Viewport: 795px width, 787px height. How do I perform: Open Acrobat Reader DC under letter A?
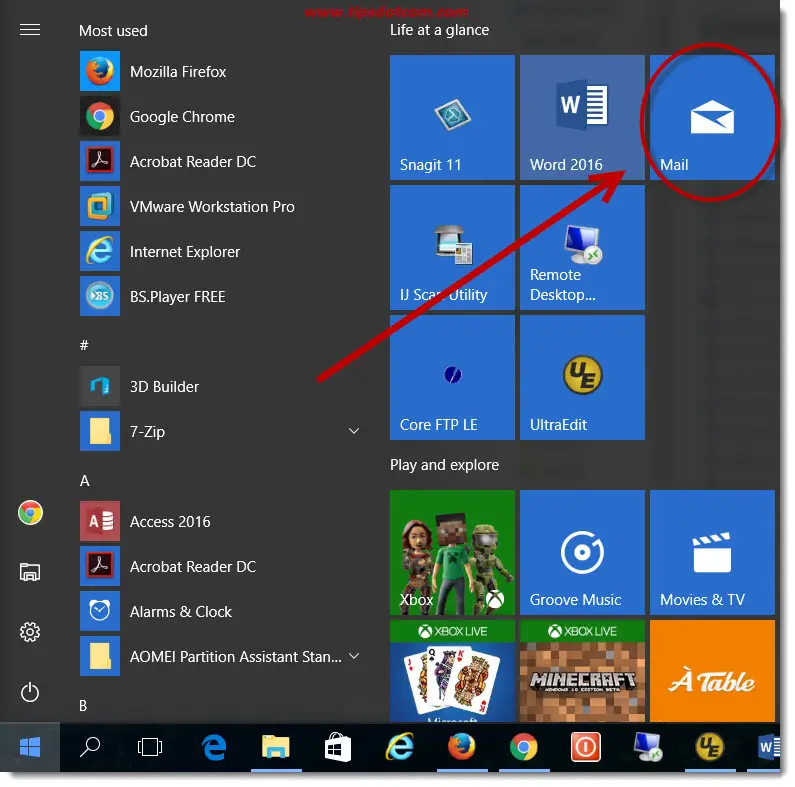pyautogui.click(x=221, y=566)
